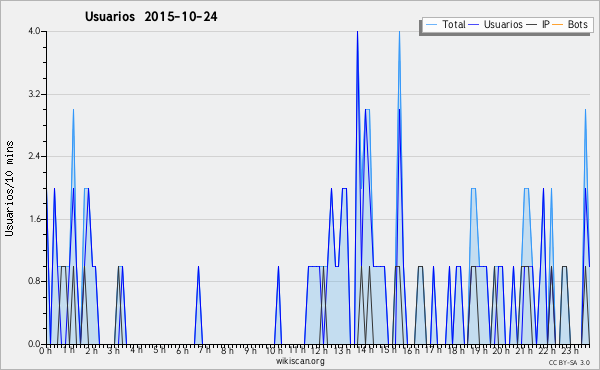Click the '23 h' x-axis label
Image resolution: width=600 pixels, height=370 pixels.
point(570,350)
